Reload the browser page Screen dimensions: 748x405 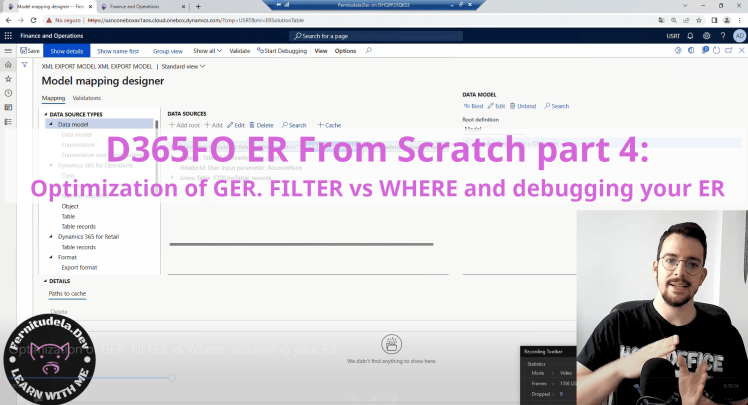(x=33, y=20)
